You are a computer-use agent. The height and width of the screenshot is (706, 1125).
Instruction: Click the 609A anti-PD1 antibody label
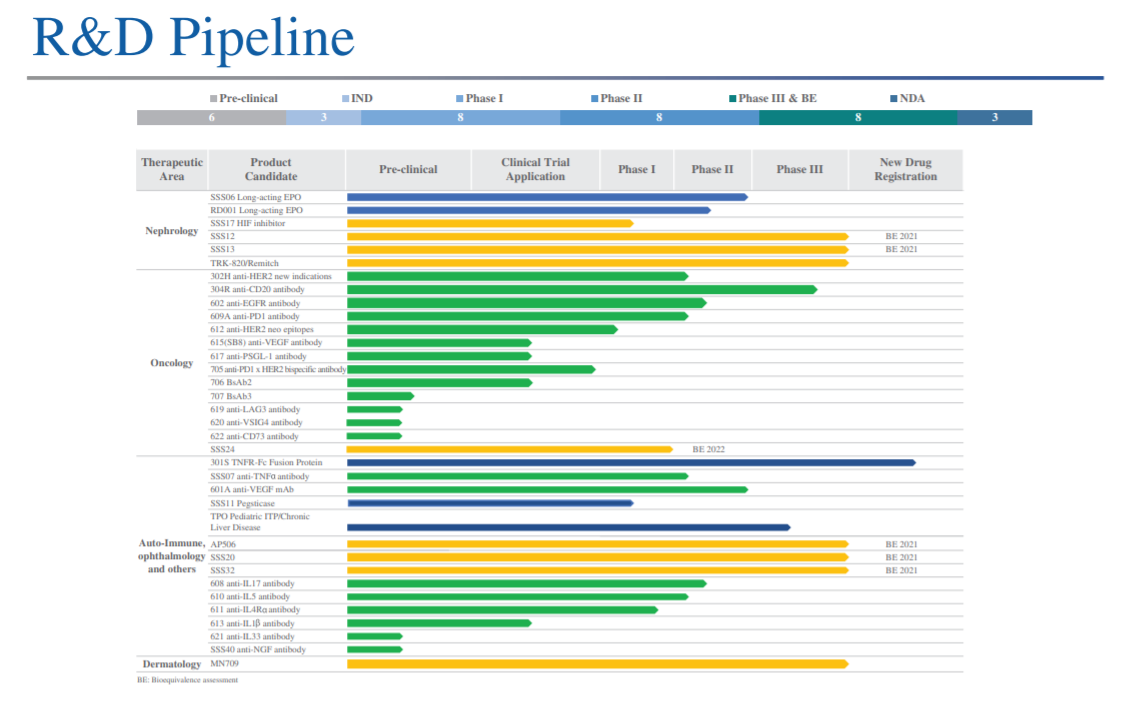click(x=254, y=316)
